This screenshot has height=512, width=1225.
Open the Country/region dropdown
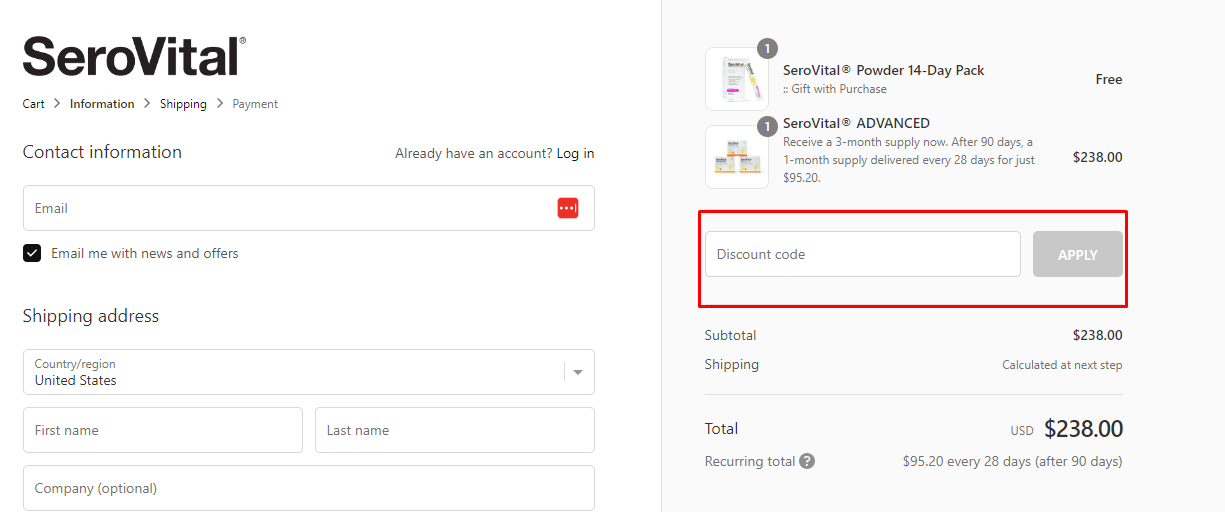click(x=309, y=372)
